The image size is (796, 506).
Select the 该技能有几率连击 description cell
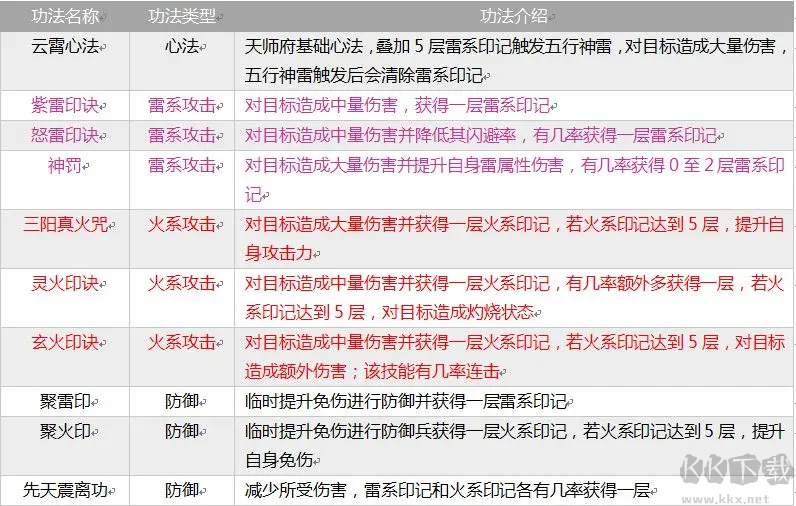tap(514, 357)
